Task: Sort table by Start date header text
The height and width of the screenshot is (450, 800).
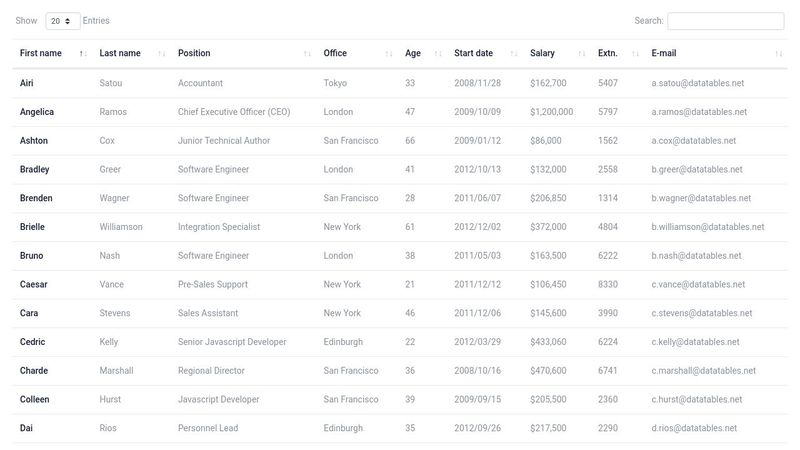Action: [x=473, y=53]
